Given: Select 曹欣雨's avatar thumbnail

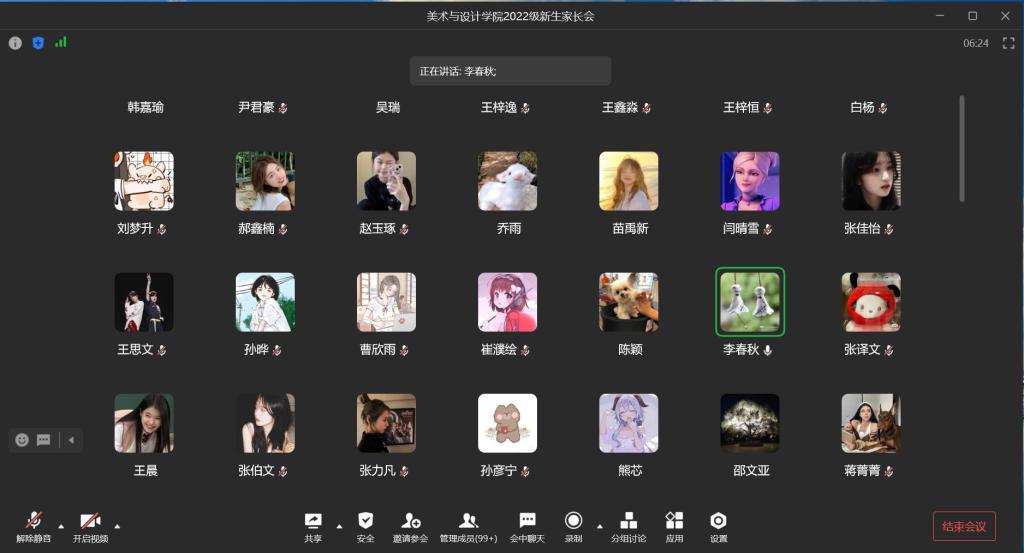Looking at the screenshot, I should (386, 302).
